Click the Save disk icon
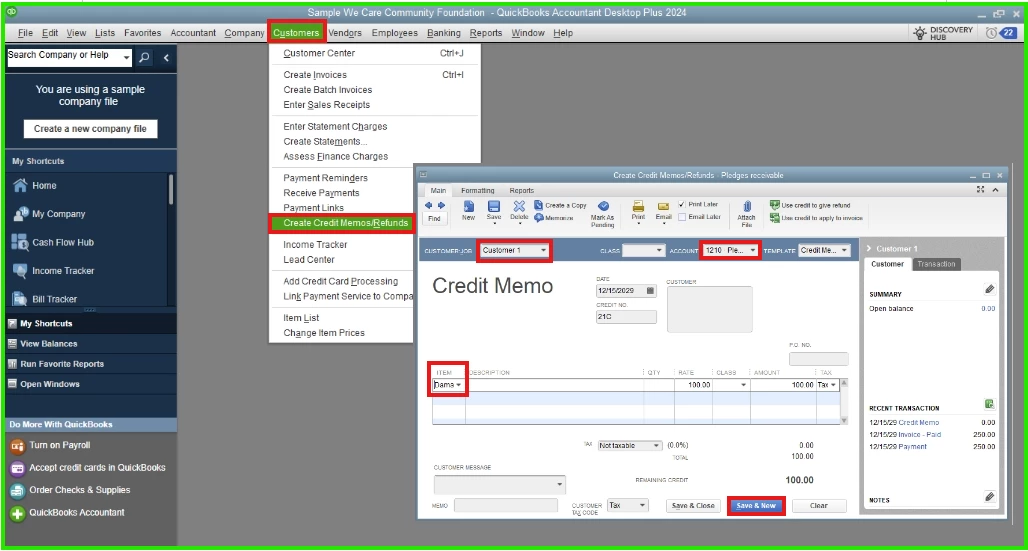Image resolution: width=1028 pixels, height=551 pixels. pyautogui.click(x=494, y=206)
